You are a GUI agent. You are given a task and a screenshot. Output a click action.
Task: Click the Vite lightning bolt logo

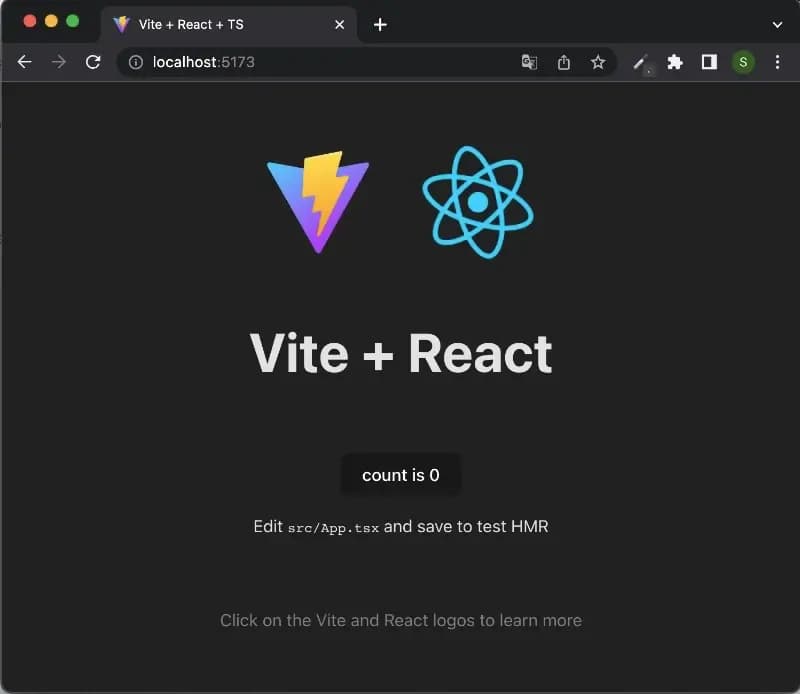(x=318, y=202)
